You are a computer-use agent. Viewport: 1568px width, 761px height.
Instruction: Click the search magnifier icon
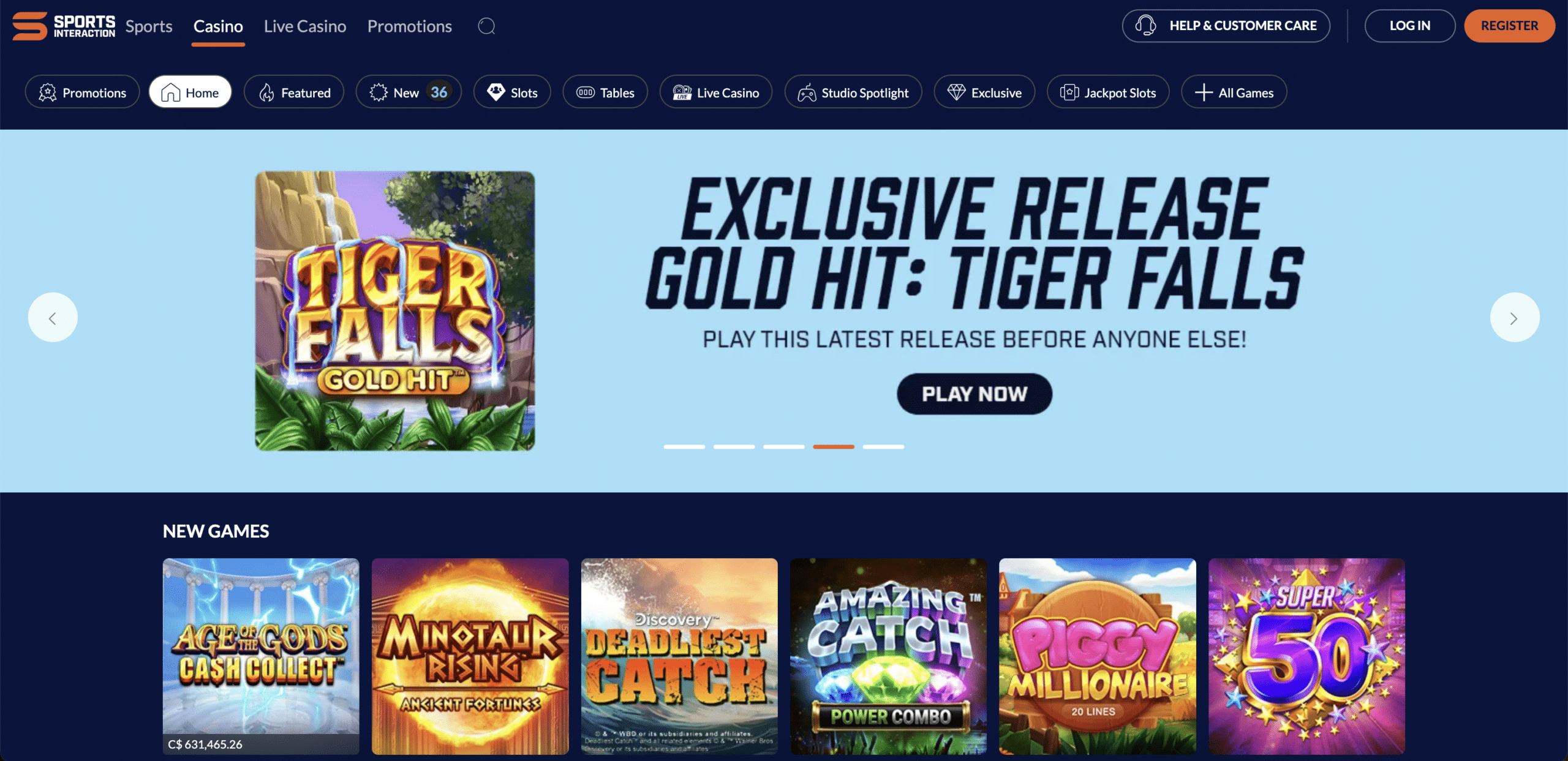tap(486, 26)
